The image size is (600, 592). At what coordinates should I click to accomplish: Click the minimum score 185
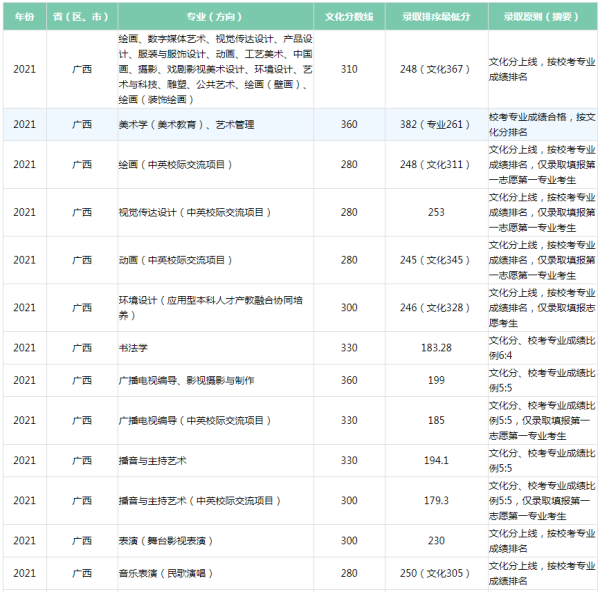click(x=436, y=421)
